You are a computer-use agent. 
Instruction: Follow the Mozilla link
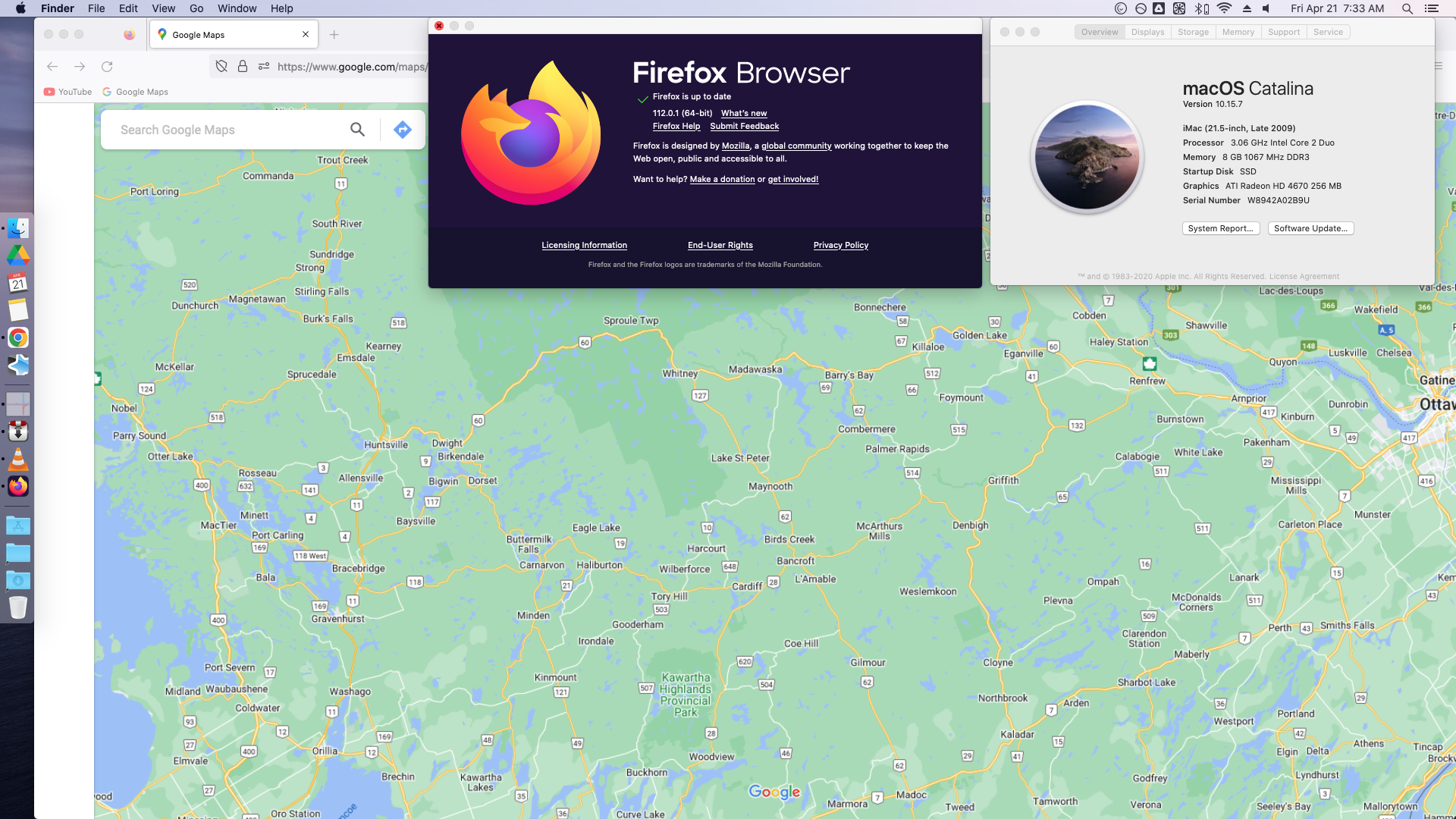pyautogui.click(x=736, y=146)
